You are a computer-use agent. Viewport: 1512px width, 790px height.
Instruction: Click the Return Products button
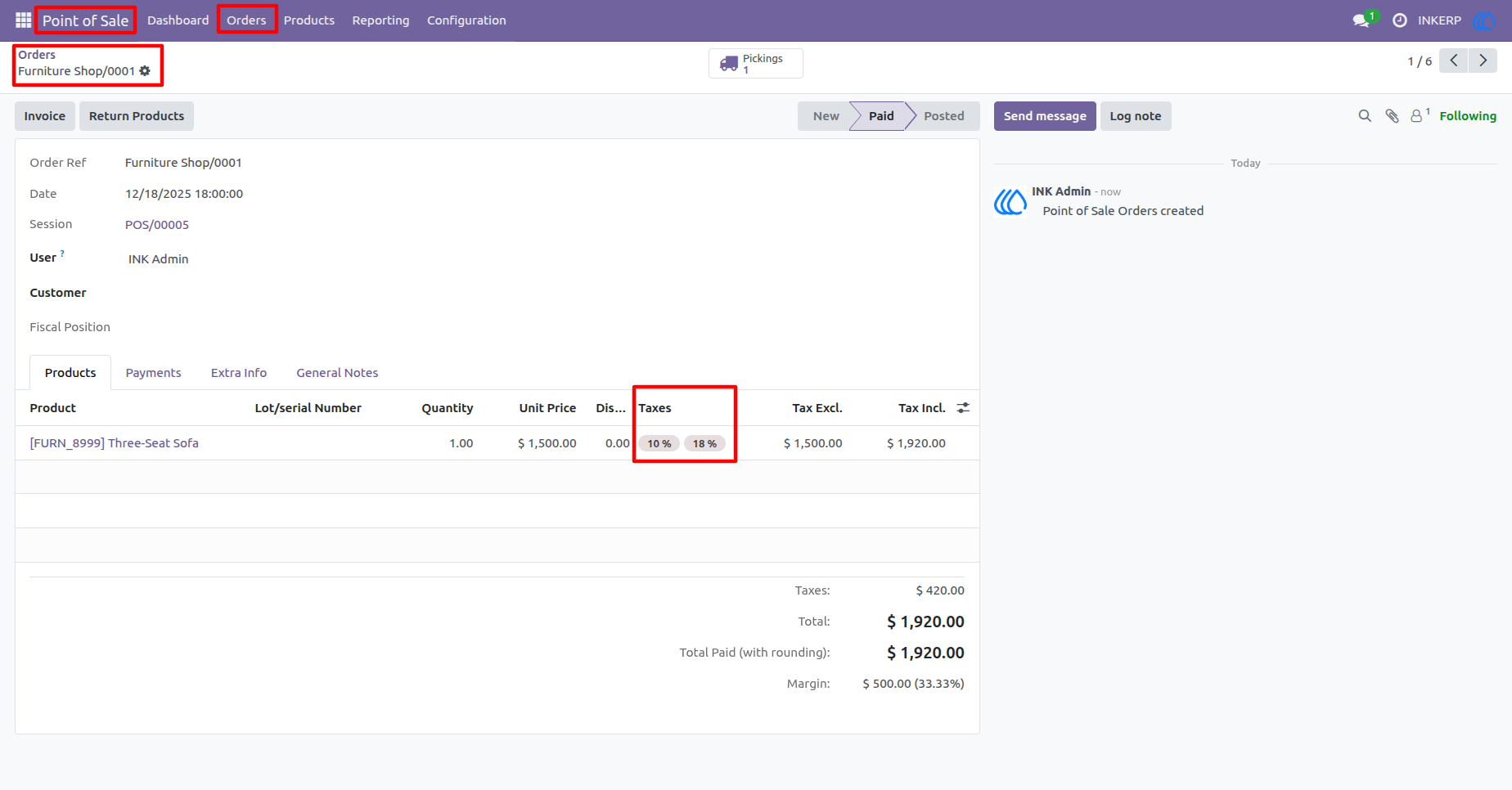pos(137,116)
